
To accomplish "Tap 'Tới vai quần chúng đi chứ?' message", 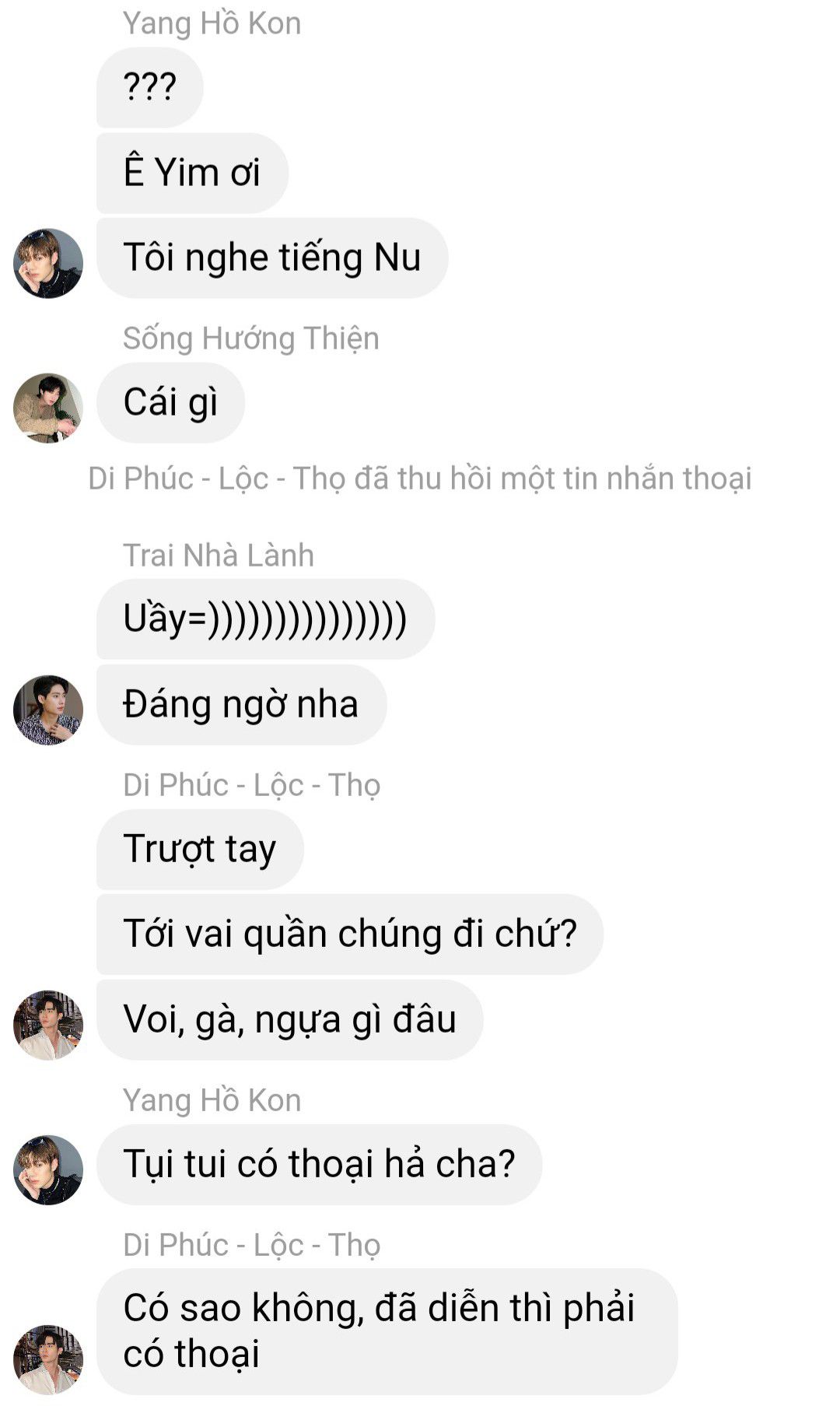I will tap(350, 934).
